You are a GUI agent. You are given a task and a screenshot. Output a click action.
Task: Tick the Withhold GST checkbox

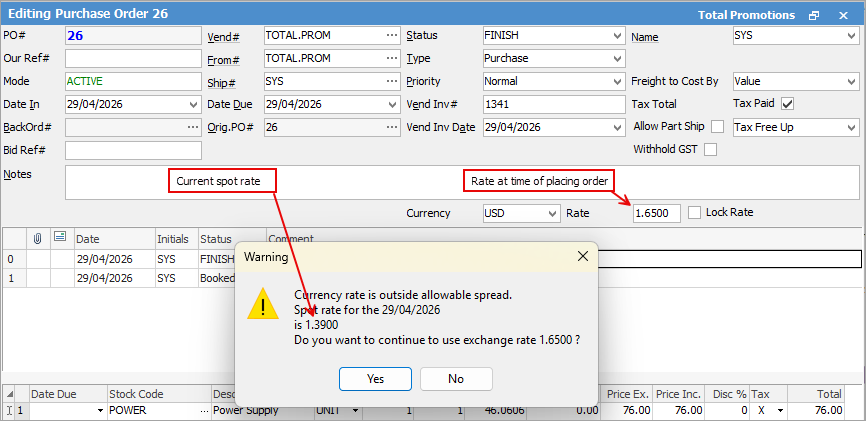point(711,149)
